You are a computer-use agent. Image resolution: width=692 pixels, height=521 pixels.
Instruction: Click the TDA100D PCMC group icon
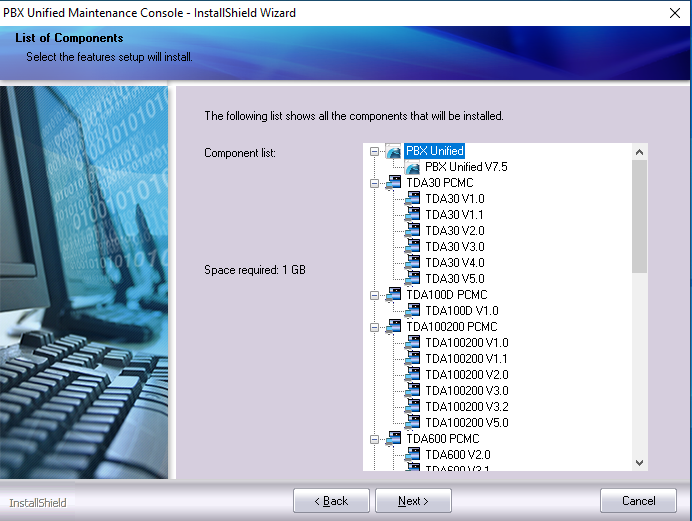(x=393, y=295)
